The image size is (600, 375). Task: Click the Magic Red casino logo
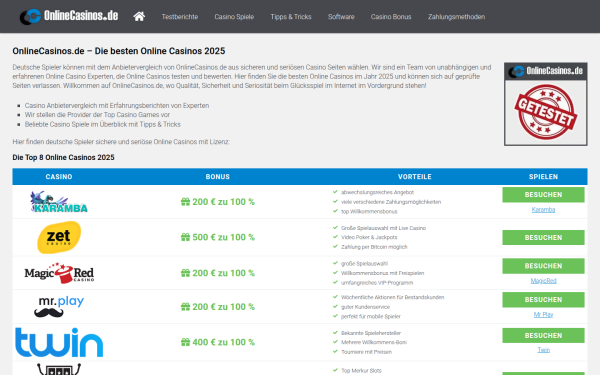click(59, 273)
